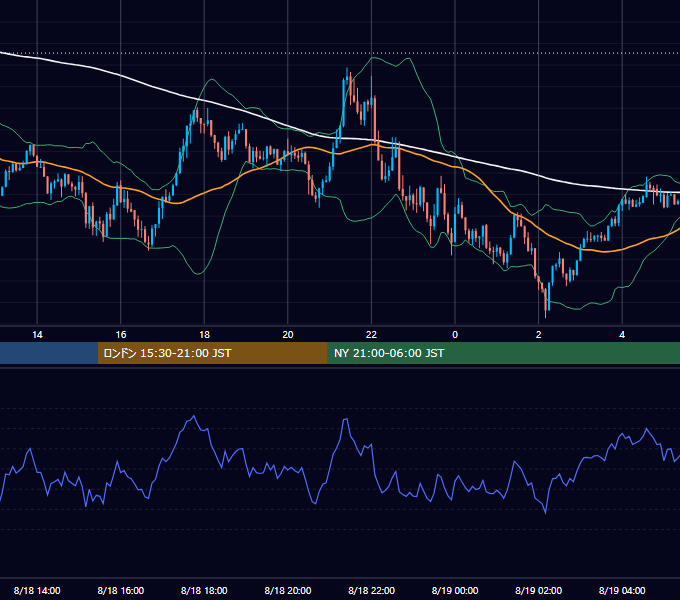Click the 8/18 18:00 label on oscillator axis
680x600 pixels.
click(x=204, y=590)
